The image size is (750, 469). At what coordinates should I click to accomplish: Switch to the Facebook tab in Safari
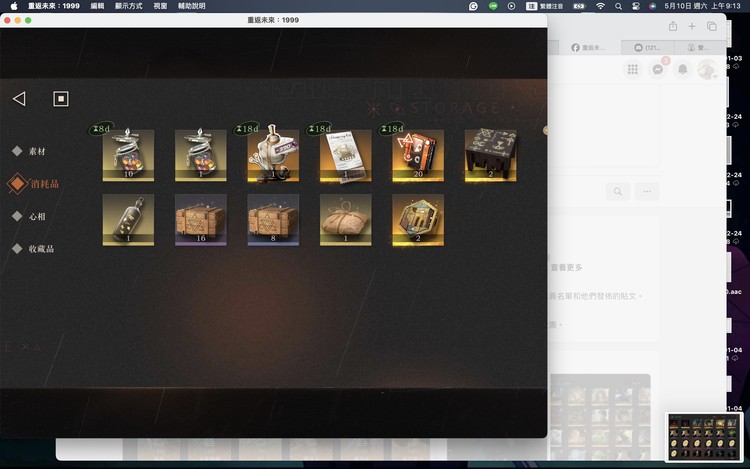[x=588, y=47]
